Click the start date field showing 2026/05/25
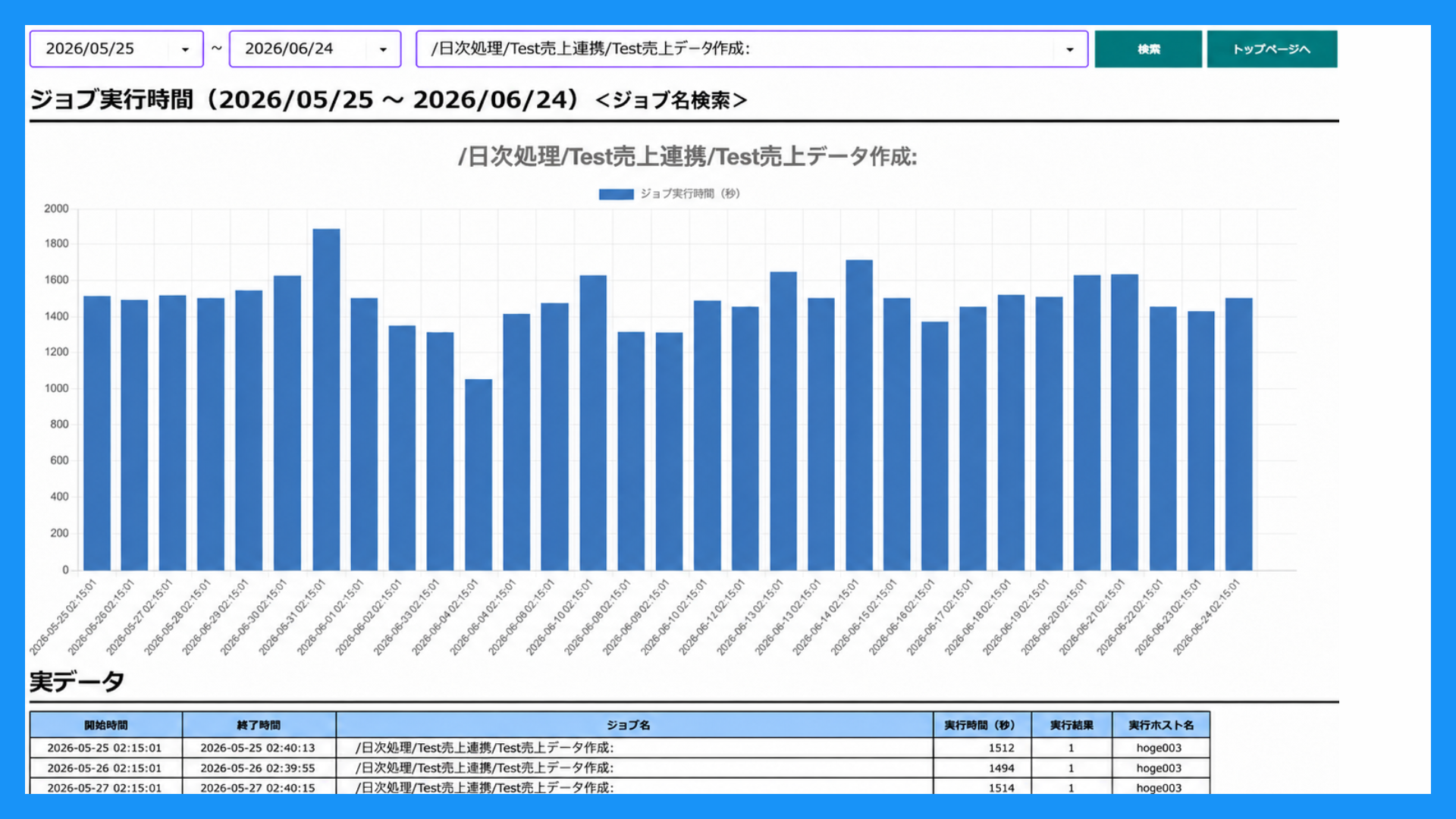 pos(116,49)
